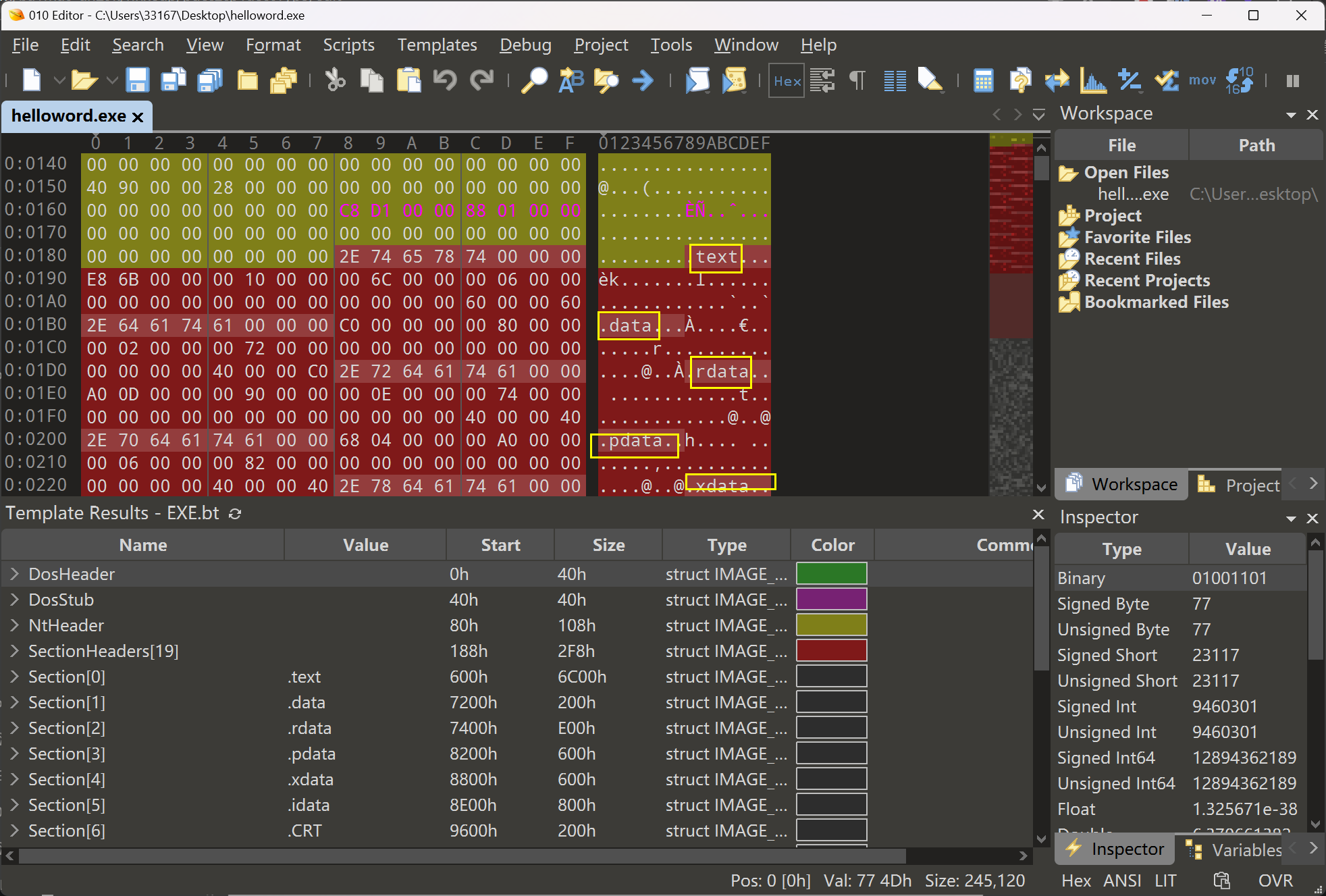
Task: Click the Save As toolbar icon
Action: 174,80
